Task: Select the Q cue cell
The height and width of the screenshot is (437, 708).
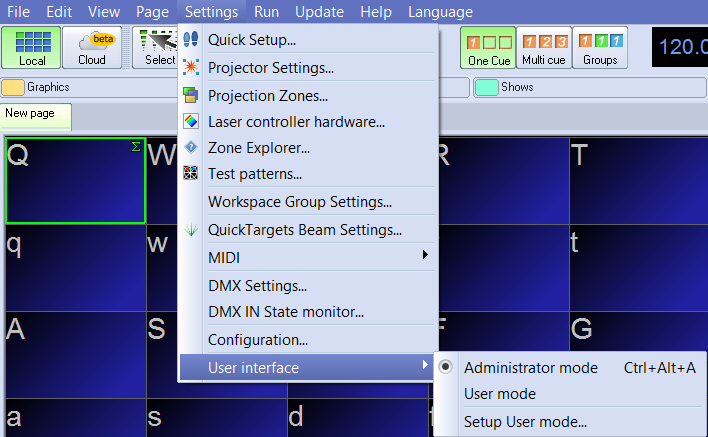Action: pyautogui.click(x=75, y=181)
